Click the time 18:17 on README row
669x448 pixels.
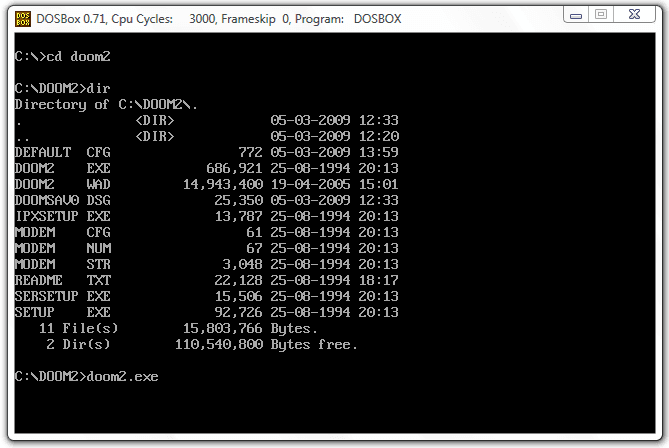click(378, 280)
